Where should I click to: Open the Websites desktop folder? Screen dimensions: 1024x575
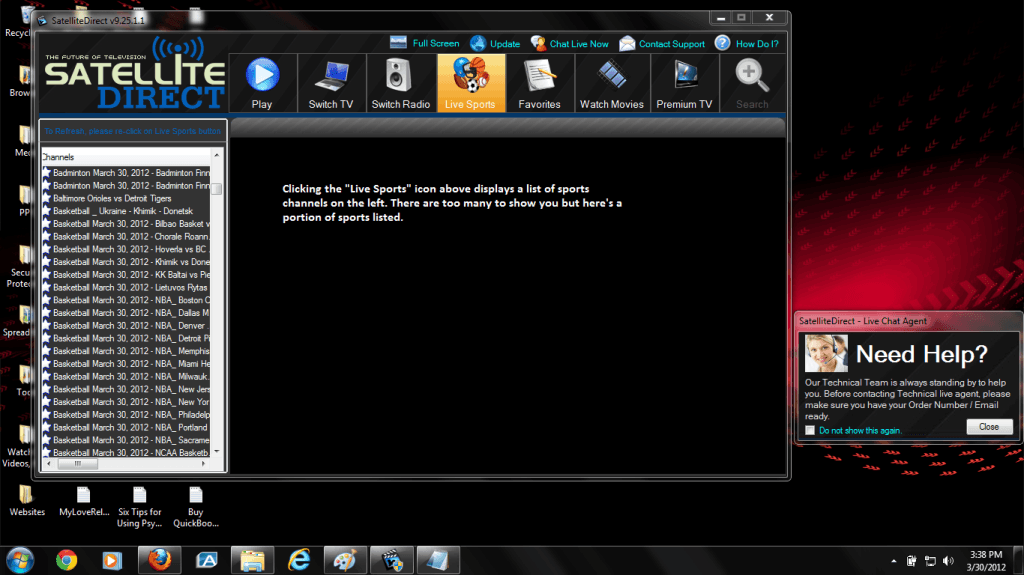click(x=27, y=501)
